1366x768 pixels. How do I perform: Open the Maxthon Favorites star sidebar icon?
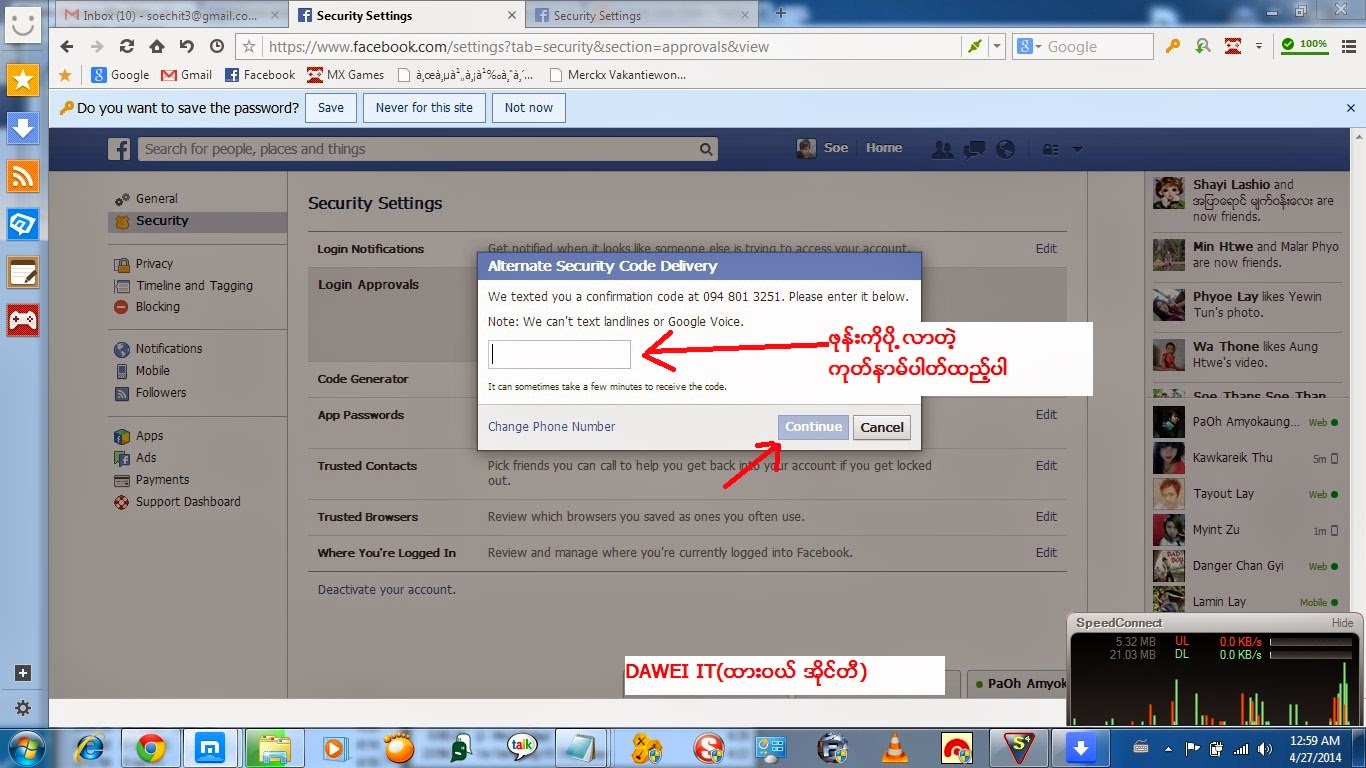click(22, 80)
